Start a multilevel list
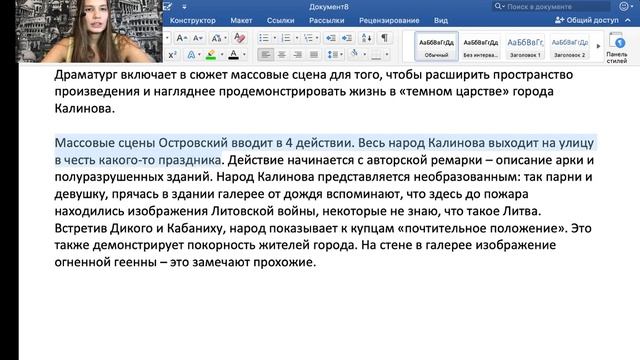This screenshot has height=360, width=640. (308, 38)
